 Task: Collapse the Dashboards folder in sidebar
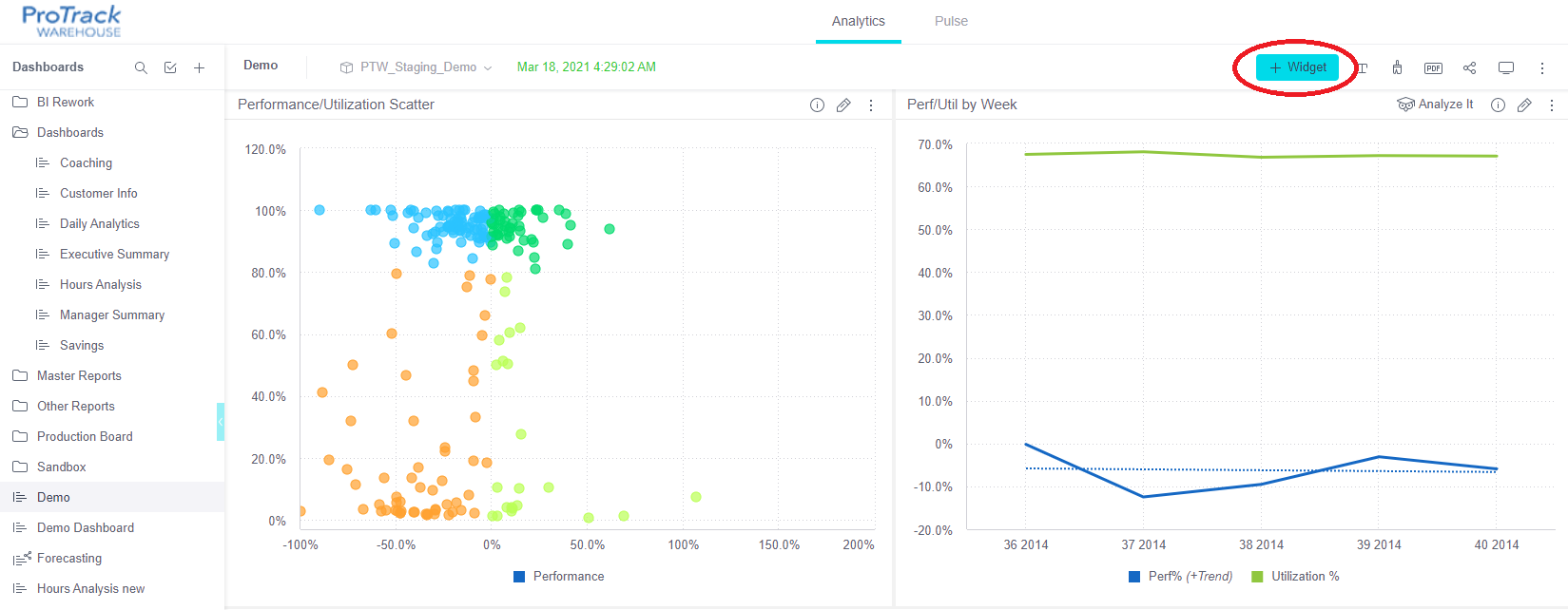69,132
